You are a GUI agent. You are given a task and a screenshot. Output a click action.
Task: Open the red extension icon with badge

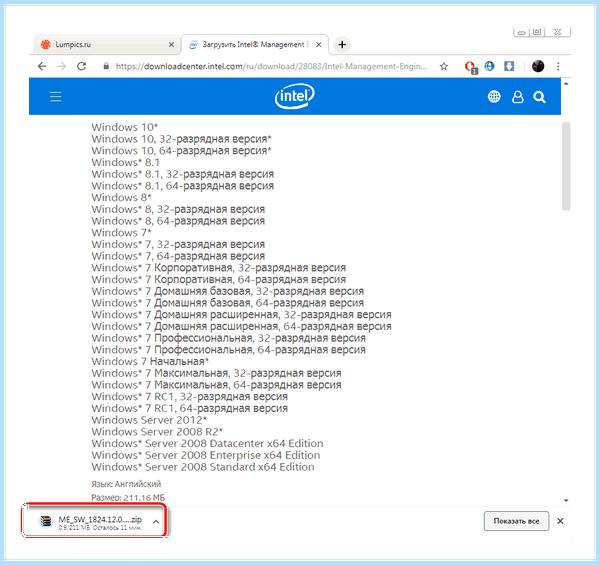(470, 67)
